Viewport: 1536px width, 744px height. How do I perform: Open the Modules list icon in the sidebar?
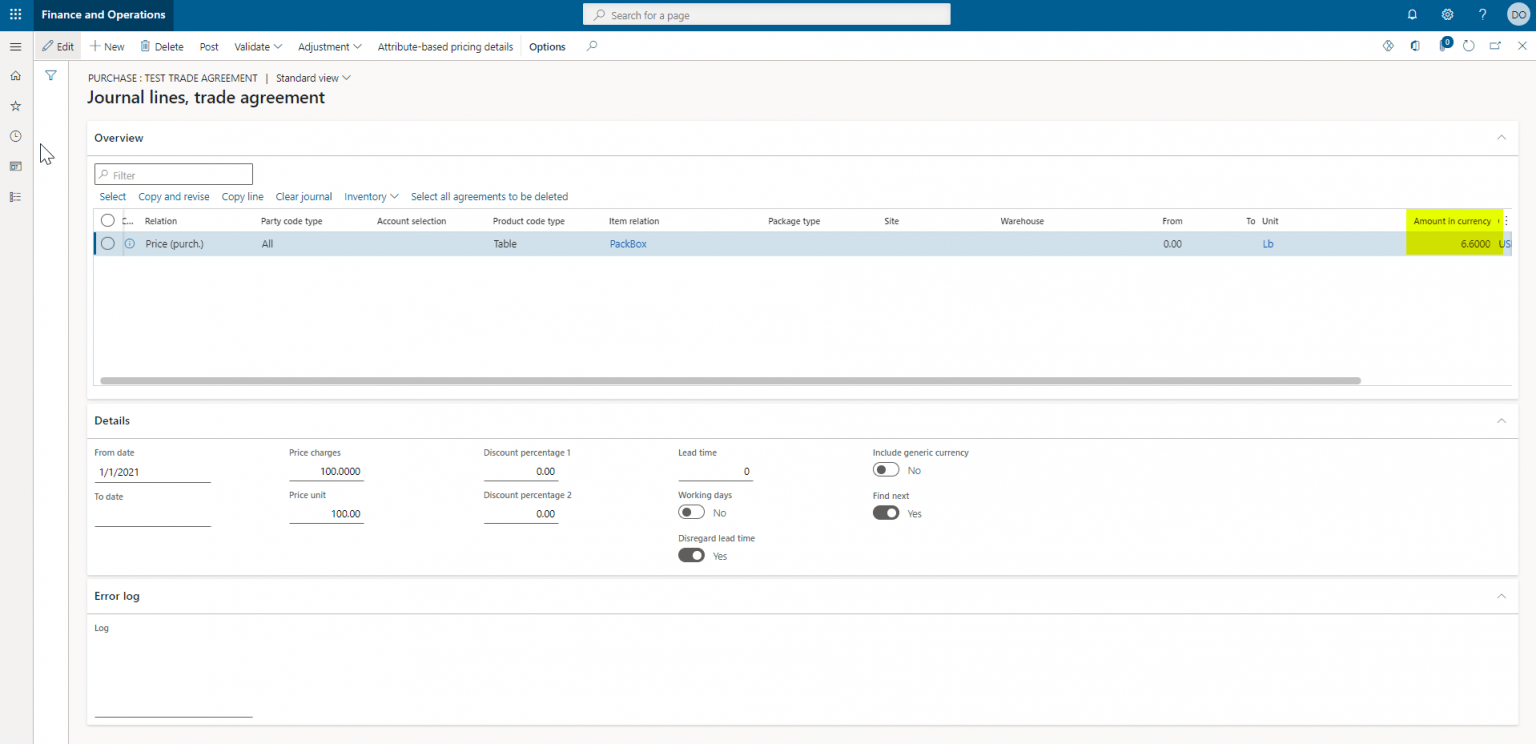click(15, 196)
